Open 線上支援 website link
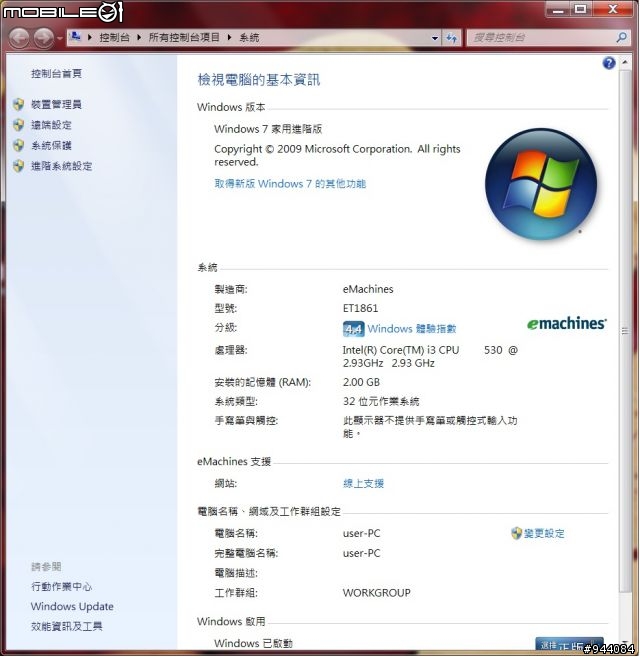The height and width of the screenshot is (657, 640). [363, 484]
